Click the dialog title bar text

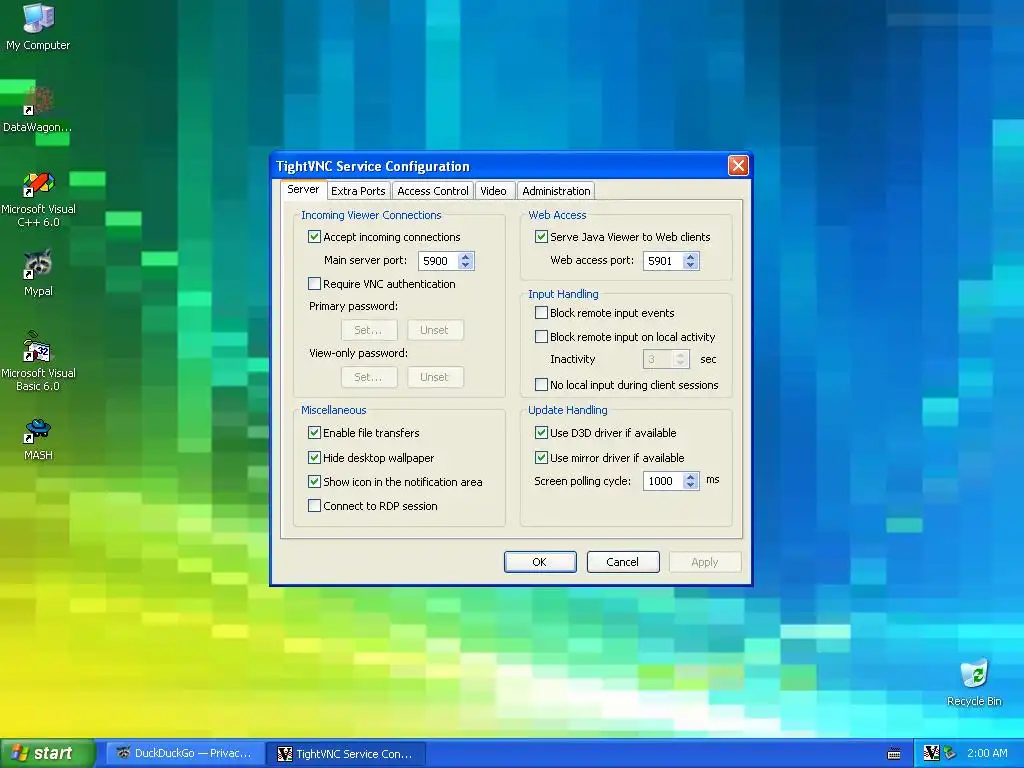(x=372, y=167)
